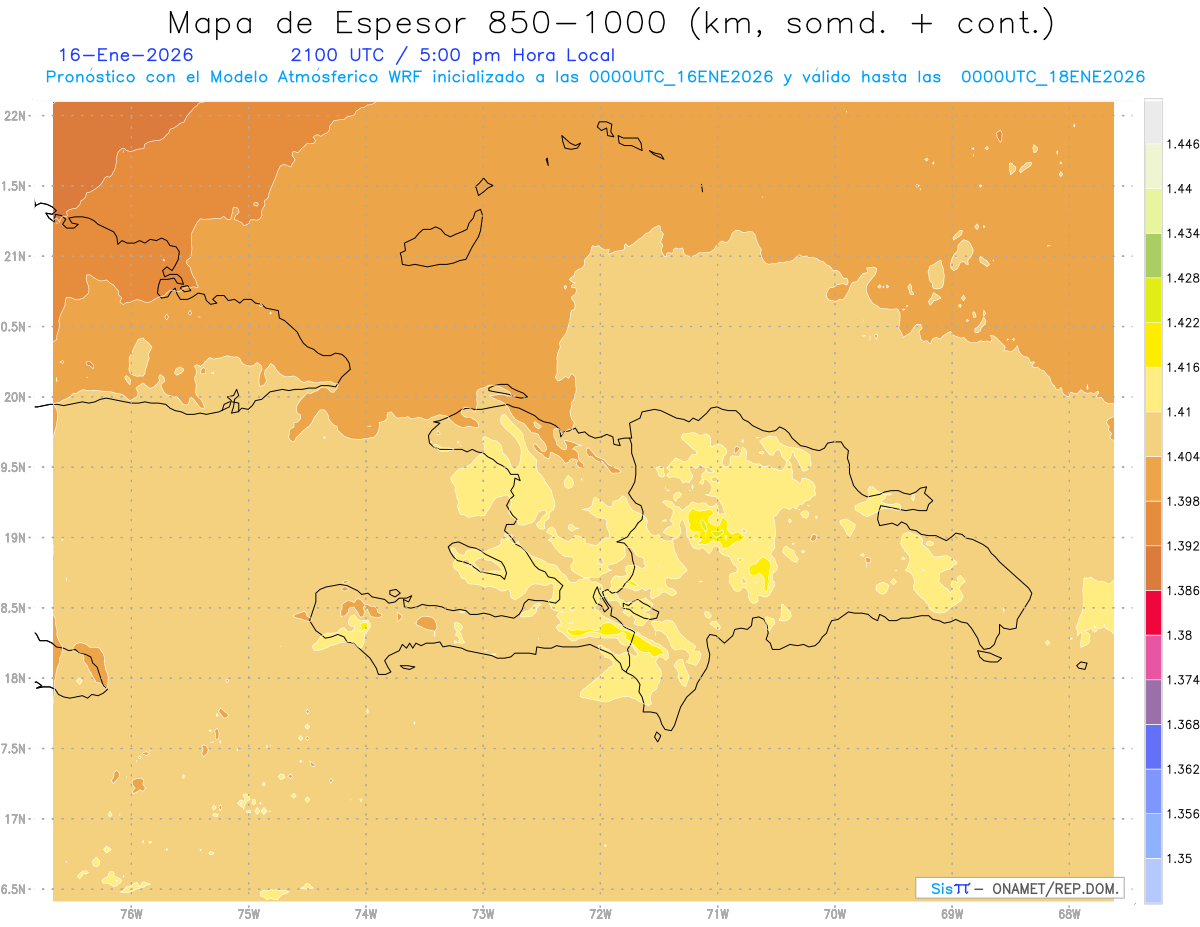Image resolution: width=1200 pixels, height=927 pixels.
Task: Click the legend value '1.44'
Action: [x=1181, y=189]
